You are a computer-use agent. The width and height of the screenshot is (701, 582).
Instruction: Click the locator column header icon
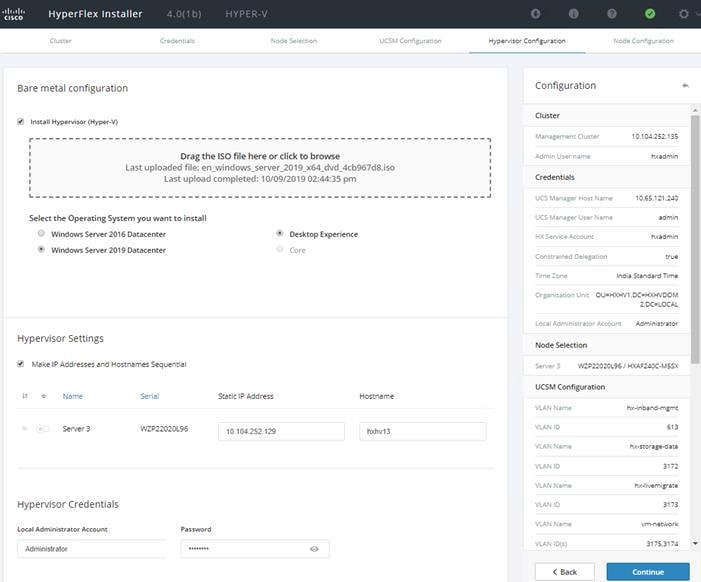click(x=44, y=396)
